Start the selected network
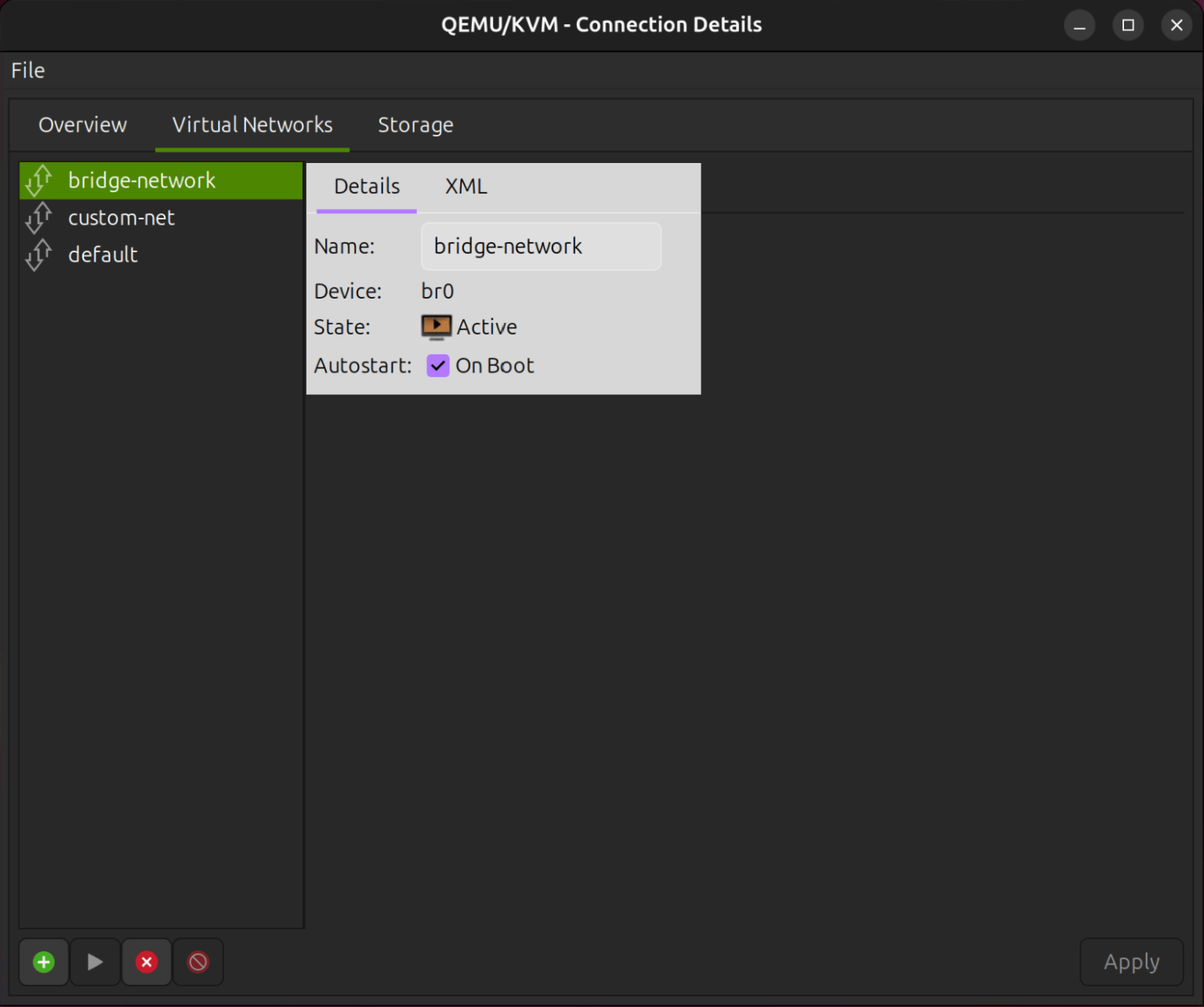 click(95, 962)
